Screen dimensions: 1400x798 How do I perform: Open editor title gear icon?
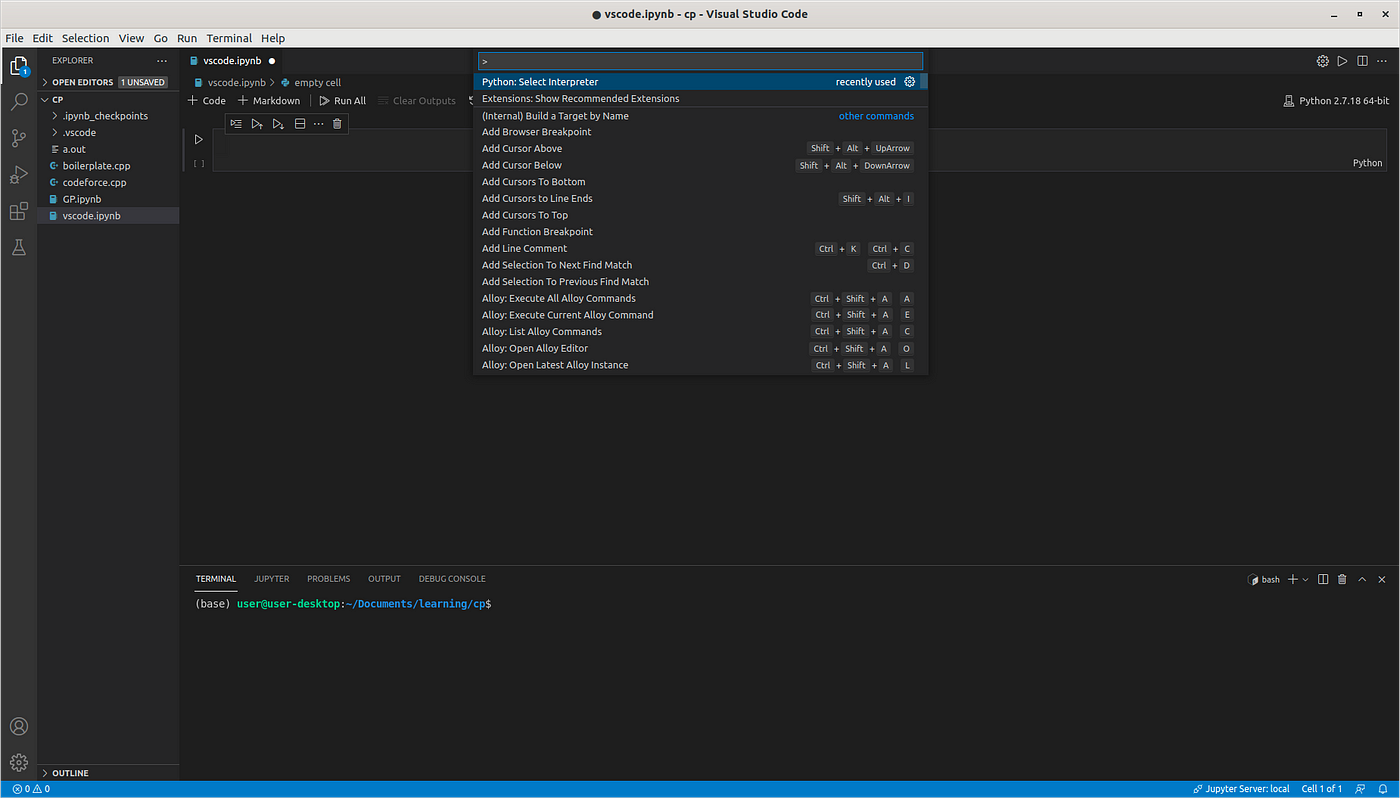click(x=1323, y=61)
